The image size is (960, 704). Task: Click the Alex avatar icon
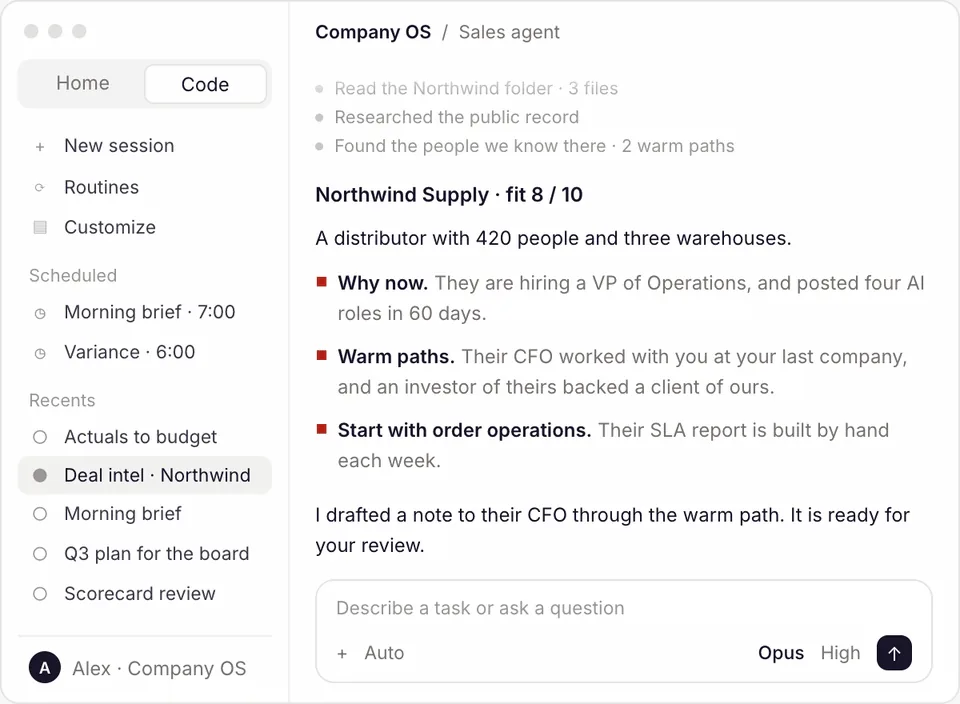(x=45, y=668)
